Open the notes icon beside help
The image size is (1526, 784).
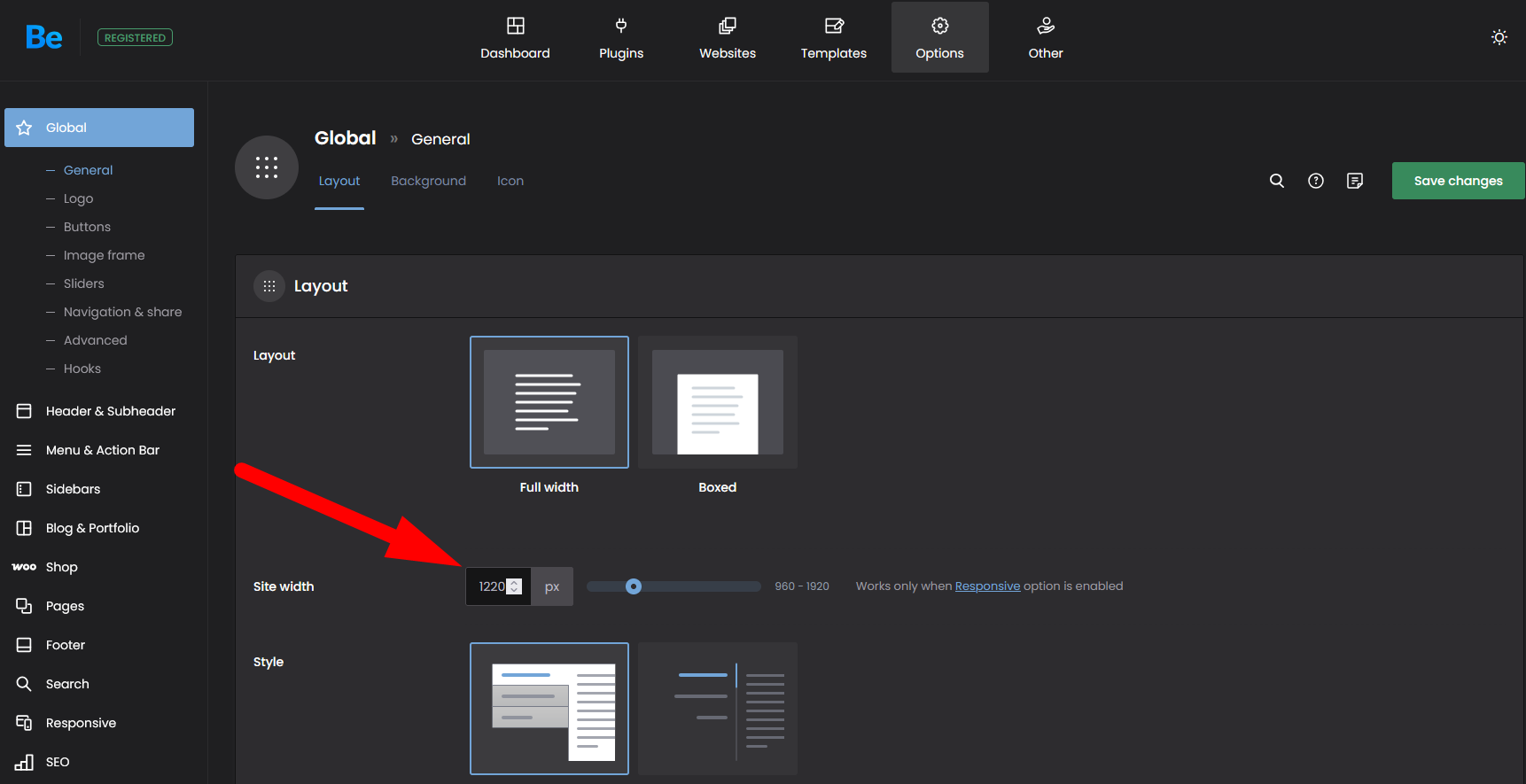pos(1354,181)
